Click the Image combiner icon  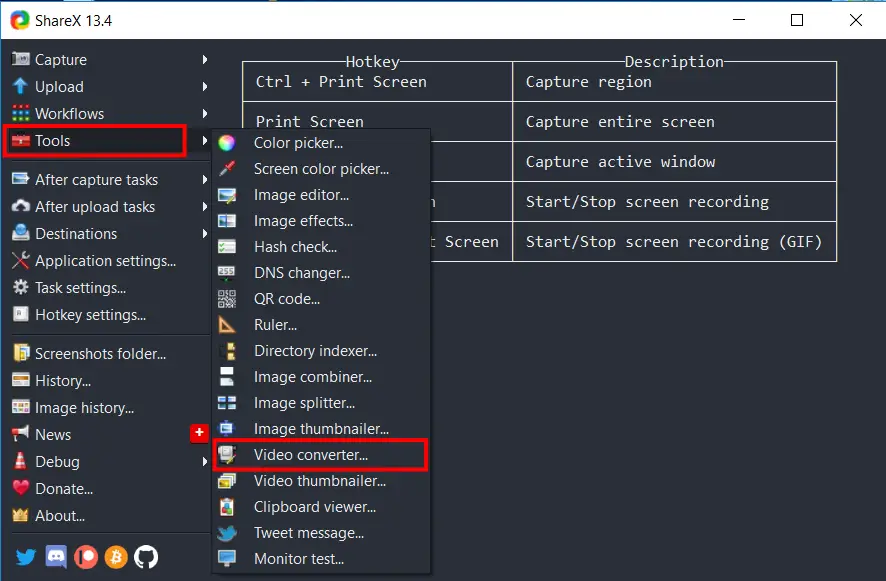click(x=227, y=377)
